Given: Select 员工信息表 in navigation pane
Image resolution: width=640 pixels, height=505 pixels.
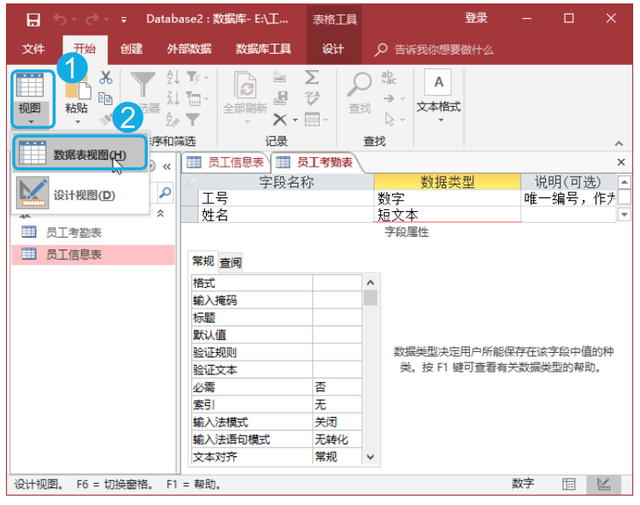Looking at the screenshot, I should [x=94, y=254].
